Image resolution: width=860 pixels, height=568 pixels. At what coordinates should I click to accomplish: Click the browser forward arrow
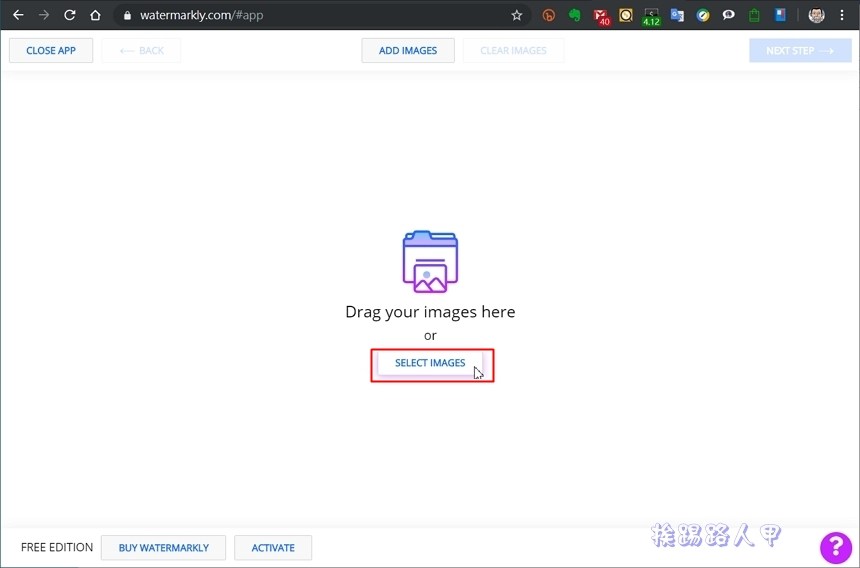pos(44,15)
